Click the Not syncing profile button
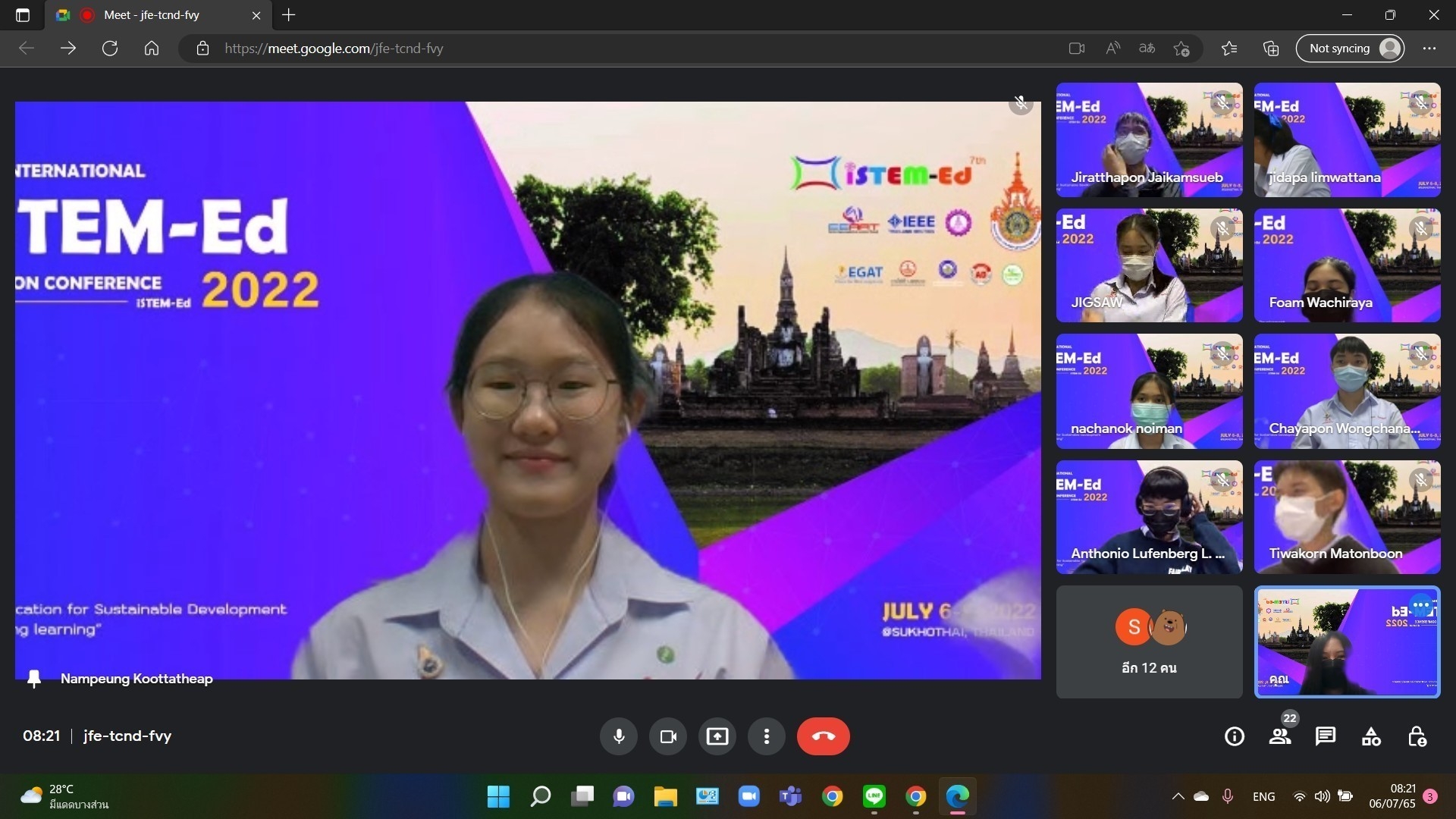 coord(1351,49)
